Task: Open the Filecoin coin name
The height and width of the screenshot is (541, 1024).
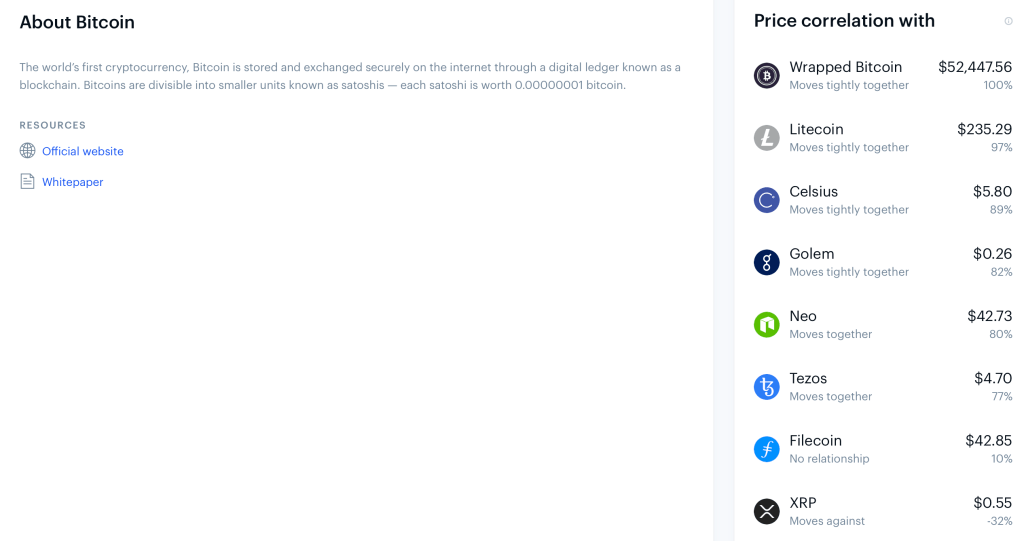Action: click(x=816, y=440)
